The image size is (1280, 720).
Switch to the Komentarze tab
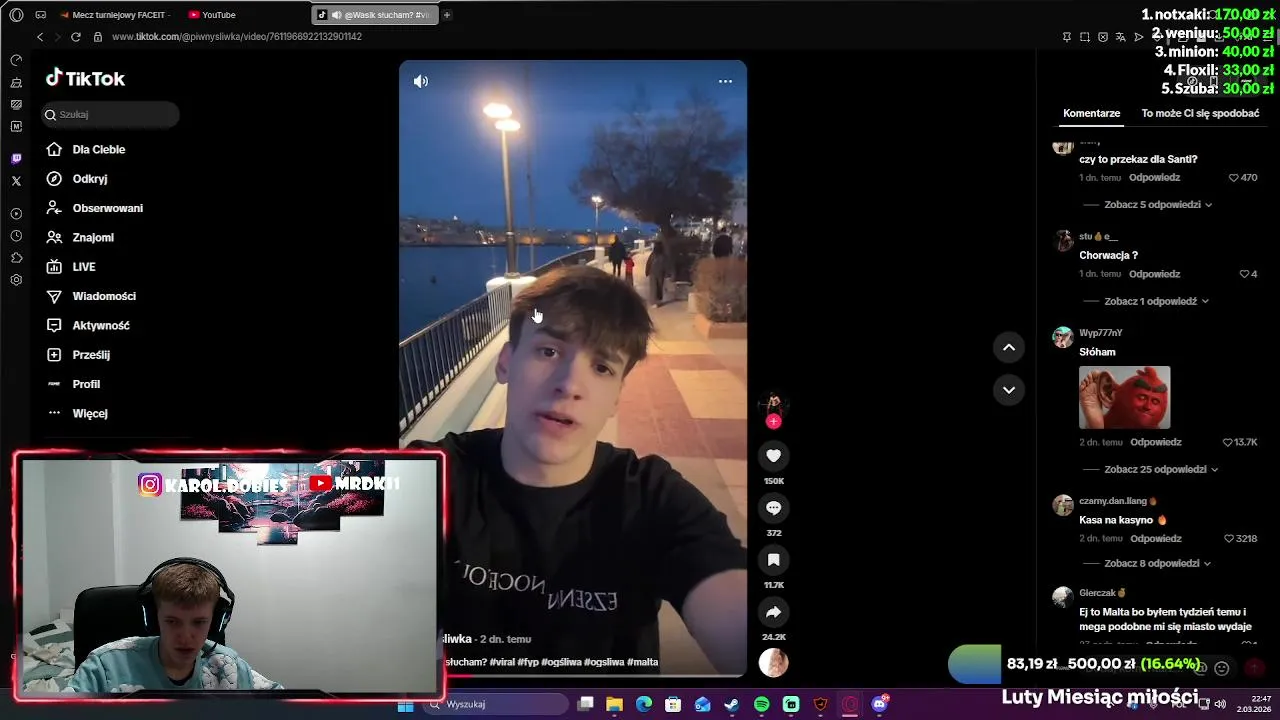[x=1092, y=113]
